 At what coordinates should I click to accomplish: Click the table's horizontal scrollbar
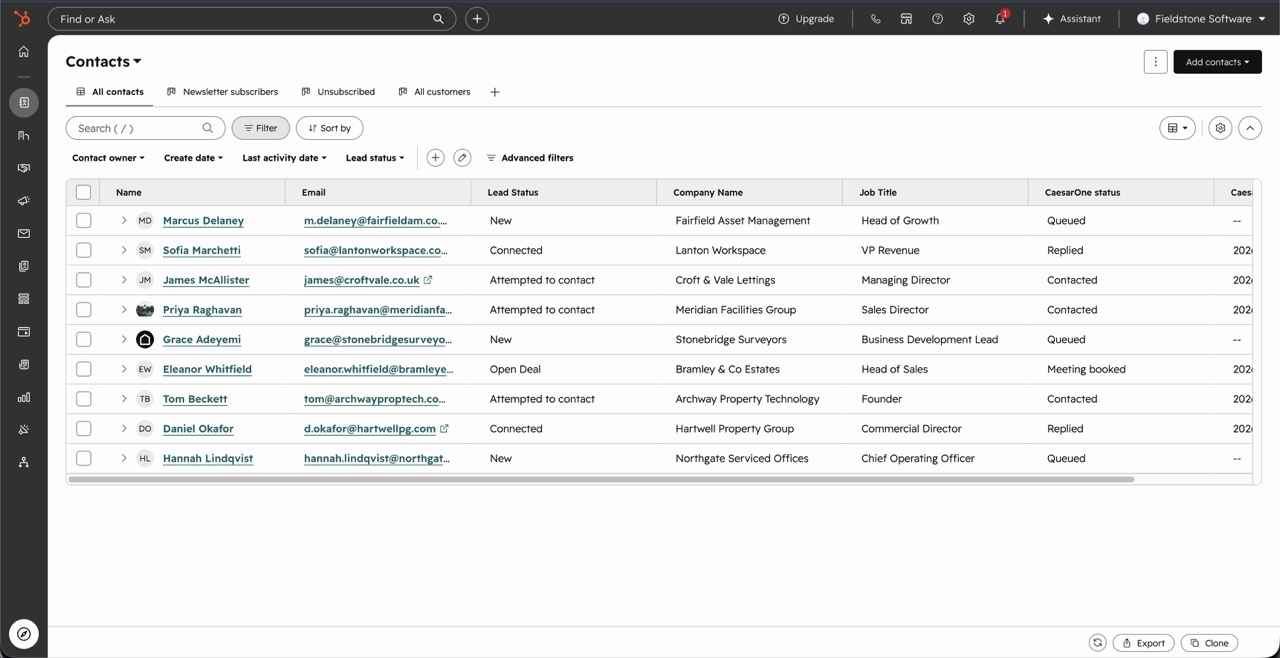(601, 479)
